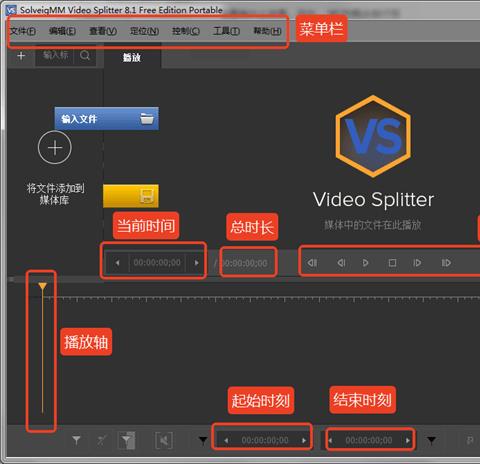
Task: Click the orange playhead marker on timeline
Action: (42, 286)
